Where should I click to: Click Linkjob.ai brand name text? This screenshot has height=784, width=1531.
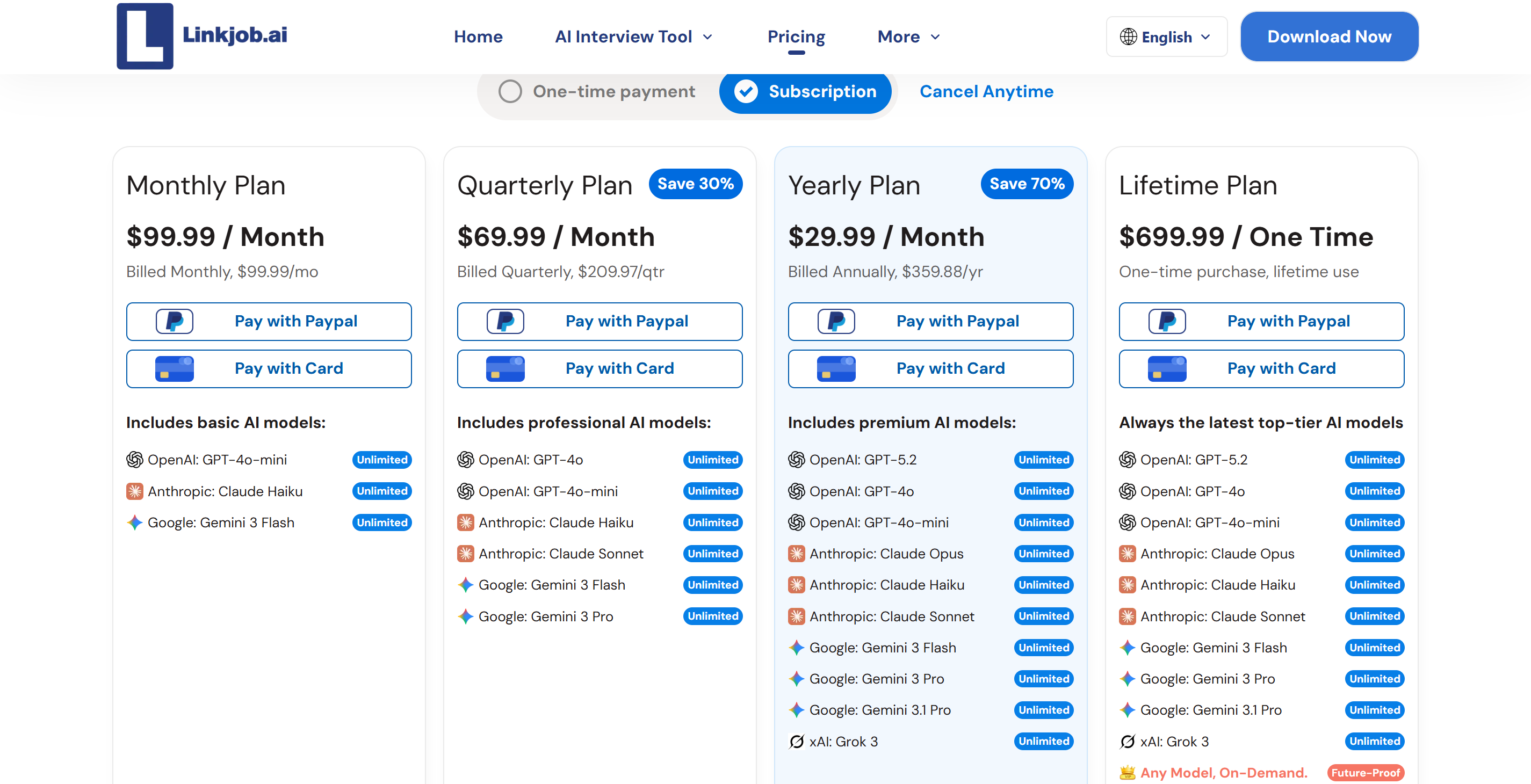235,35
